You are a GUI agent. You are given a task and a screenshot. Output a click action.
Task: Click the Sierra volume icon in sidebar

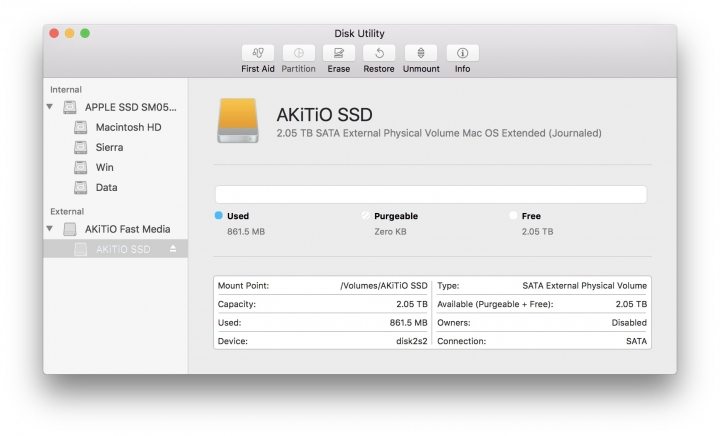coord(81,147)
